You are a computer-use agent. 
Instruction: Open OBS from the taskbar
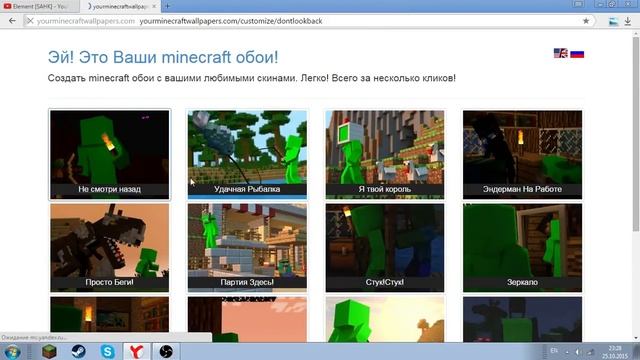click(x=166, y=351)
